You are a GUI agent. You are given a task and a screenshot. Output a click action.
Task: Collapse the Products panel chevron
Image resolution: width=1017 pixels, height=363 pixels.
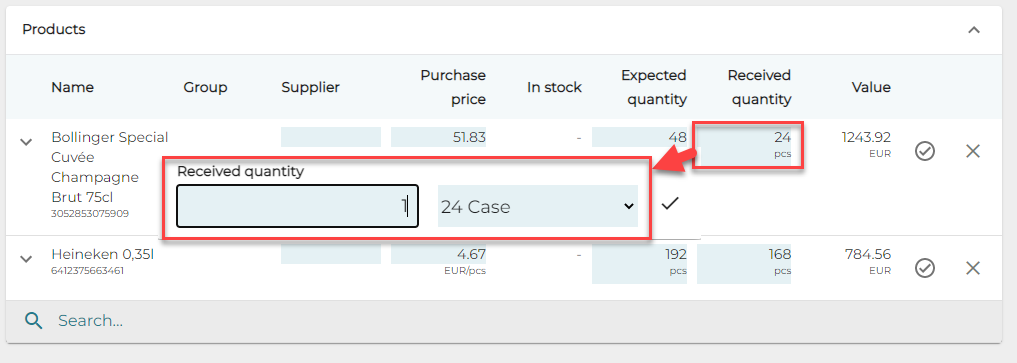point(974,30)
